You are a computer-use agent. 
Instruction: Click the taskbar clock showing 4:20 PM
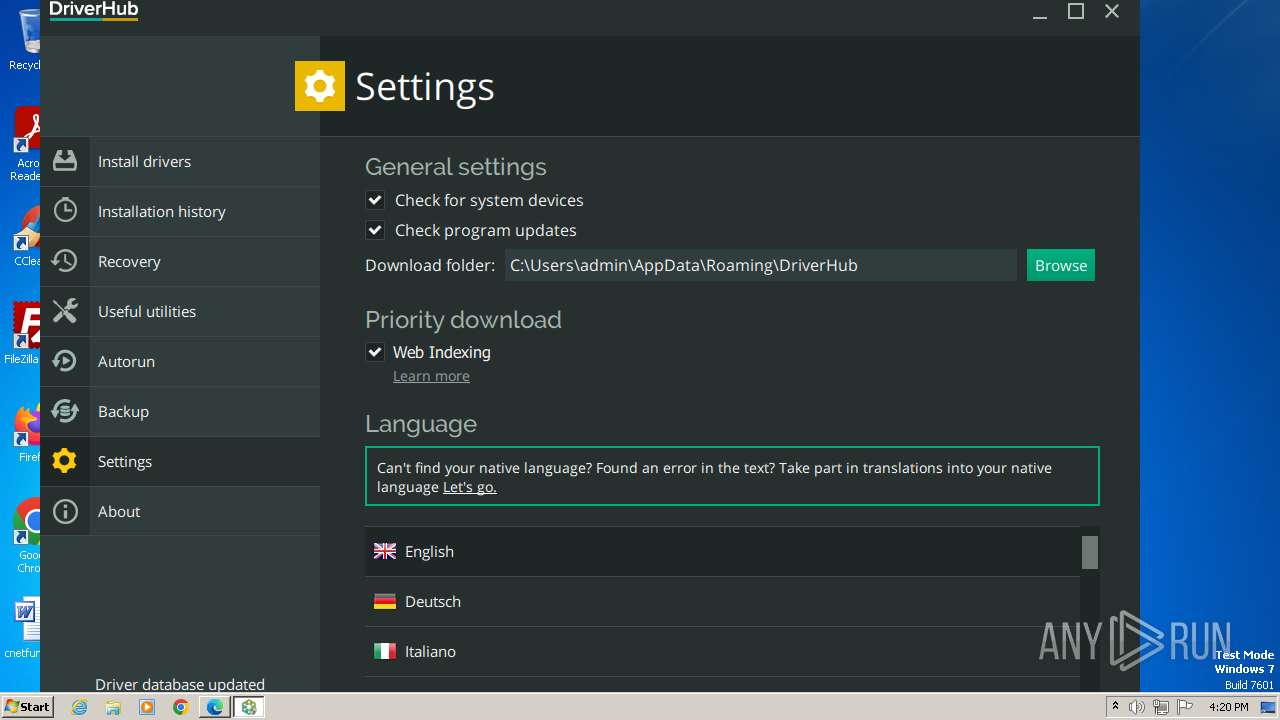coord(1229,707)
